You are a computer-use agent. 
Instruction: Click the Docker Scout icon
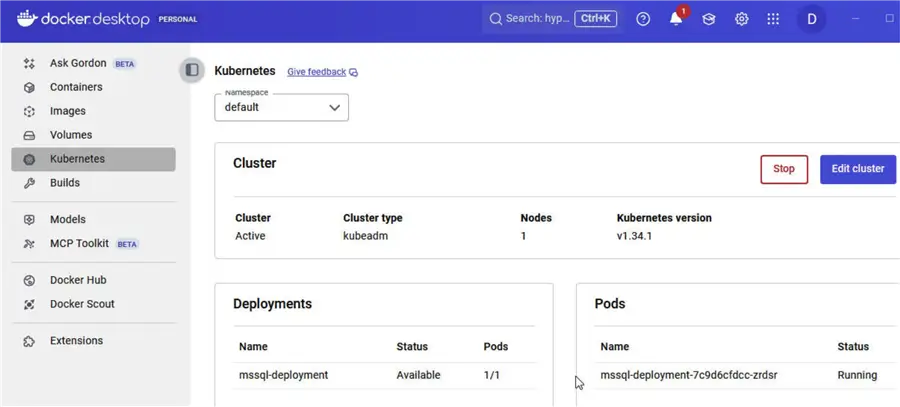pos(29,304)
